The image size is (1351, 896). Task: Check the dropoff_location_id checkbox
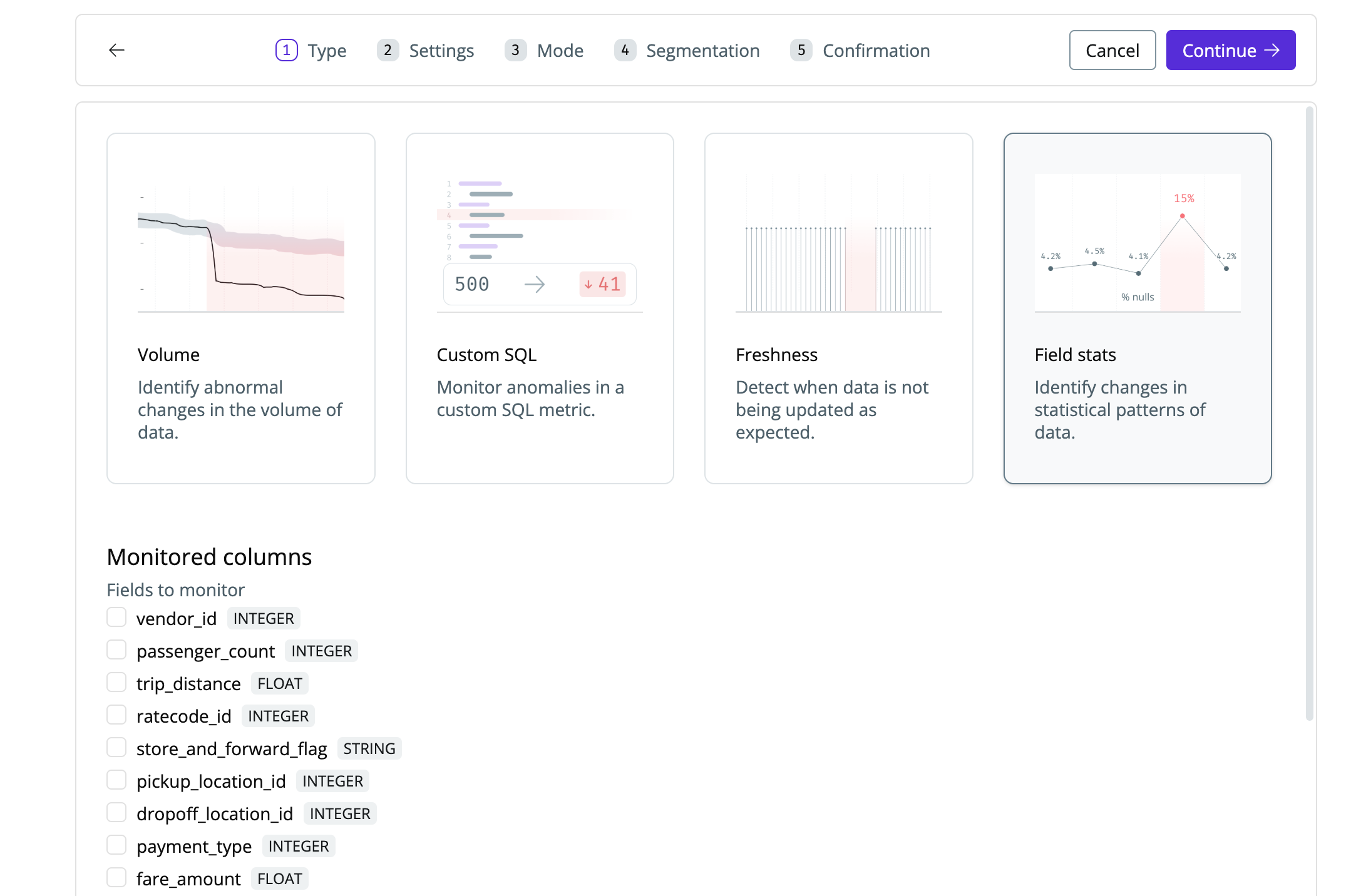(116, 813)
